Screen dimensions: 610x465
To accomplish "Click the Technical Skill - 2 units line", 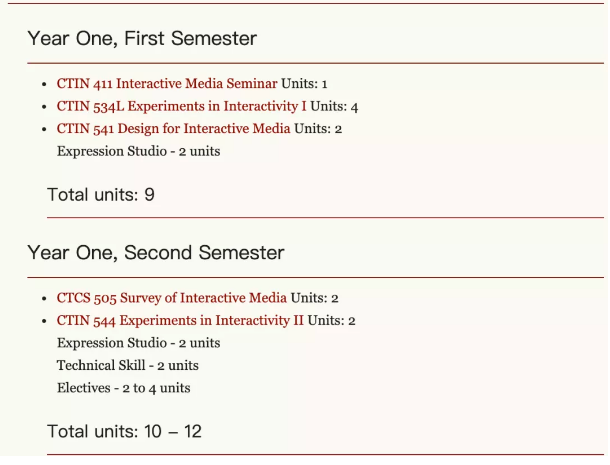I will click(127, 365).
